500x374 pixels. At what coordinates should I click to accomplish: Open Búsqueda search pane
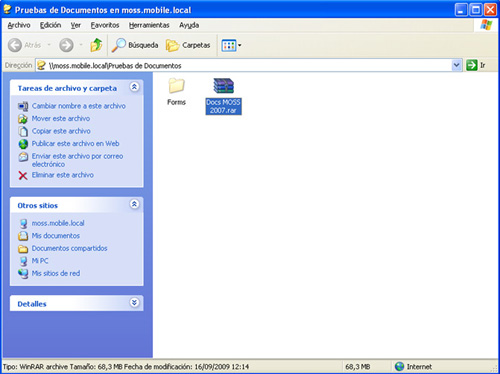pyautogui.click(x=135, y=45)
